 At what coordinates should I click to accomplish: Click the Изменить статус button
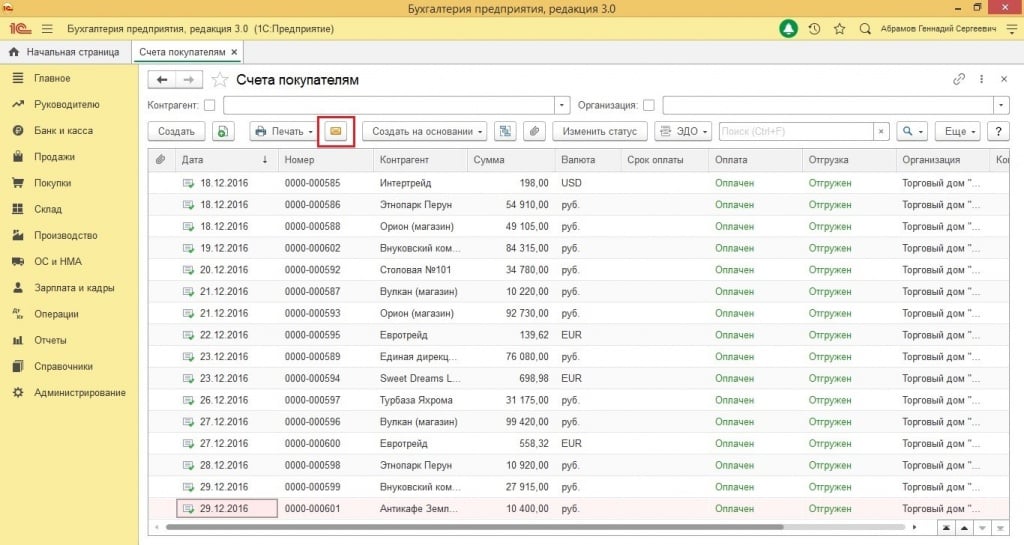[x=599, y=131]
